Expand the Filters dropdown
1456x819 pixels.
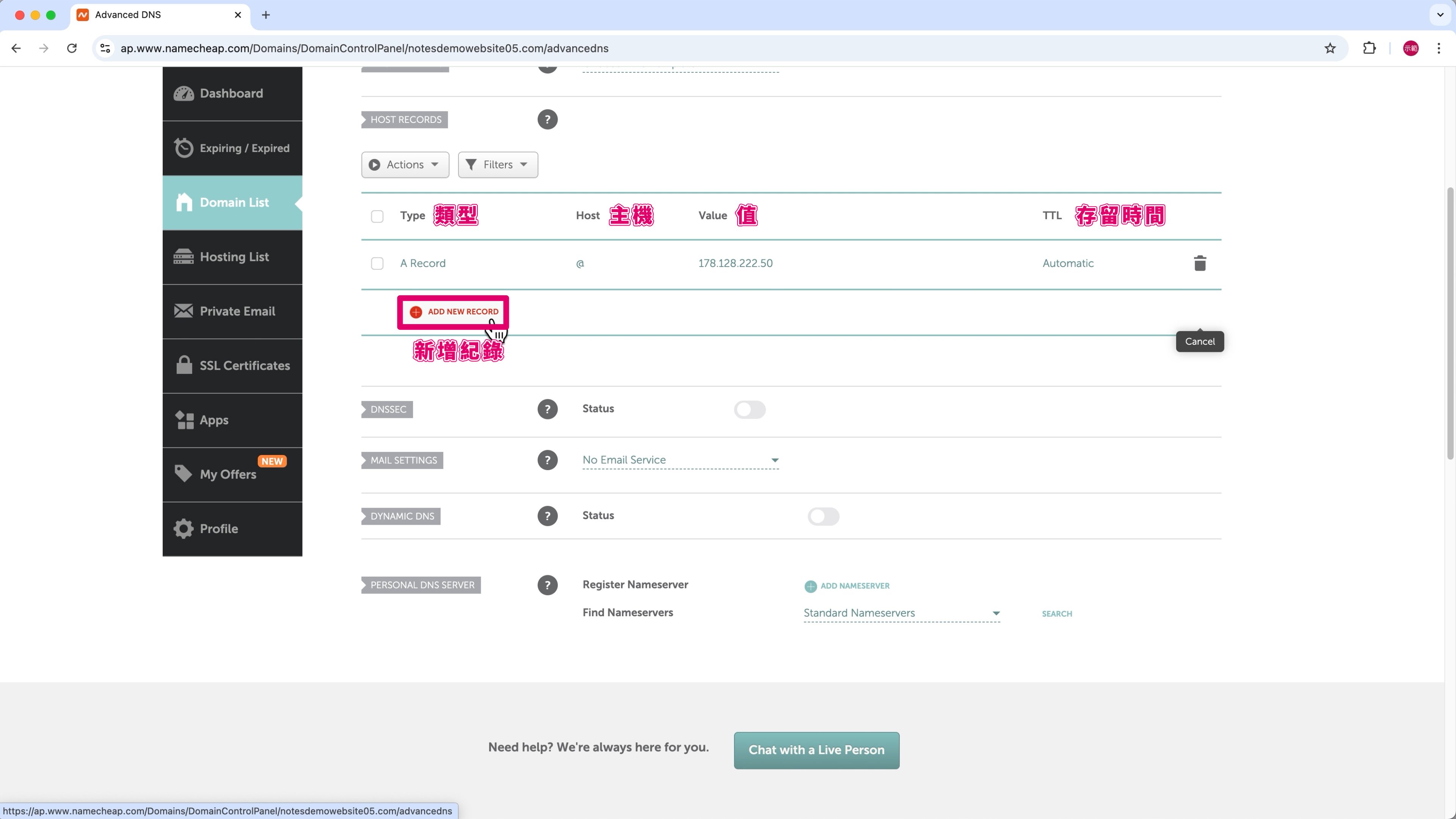[x=497, y=165]
